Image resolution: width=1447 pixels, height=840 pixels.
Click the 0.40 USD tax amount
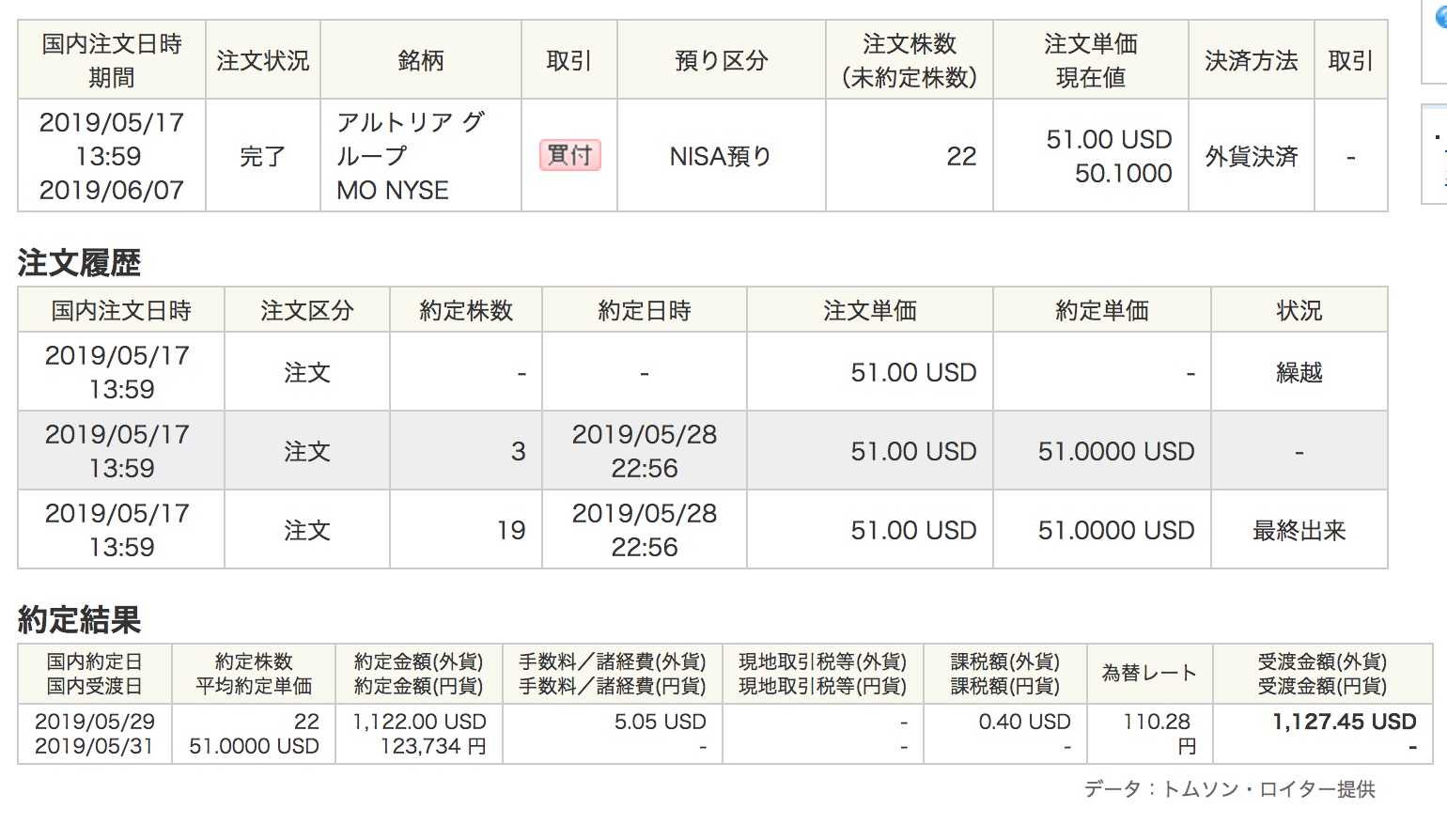[1024, 722]
